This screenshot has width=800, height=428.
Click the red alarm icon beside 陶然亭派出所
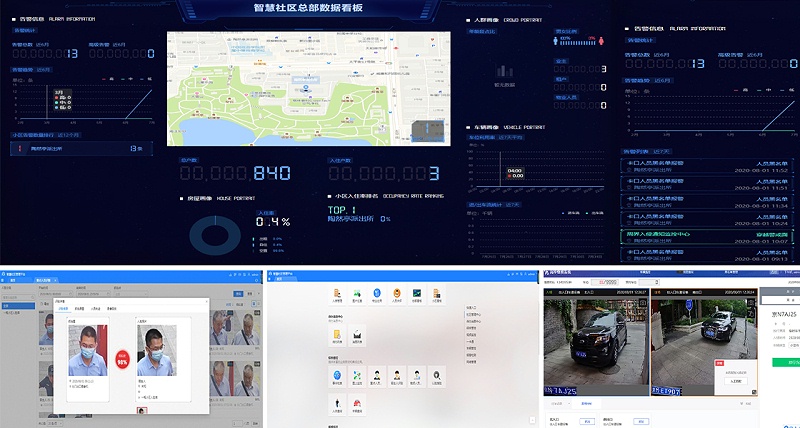pyautogui.click(x=20, y=149)
